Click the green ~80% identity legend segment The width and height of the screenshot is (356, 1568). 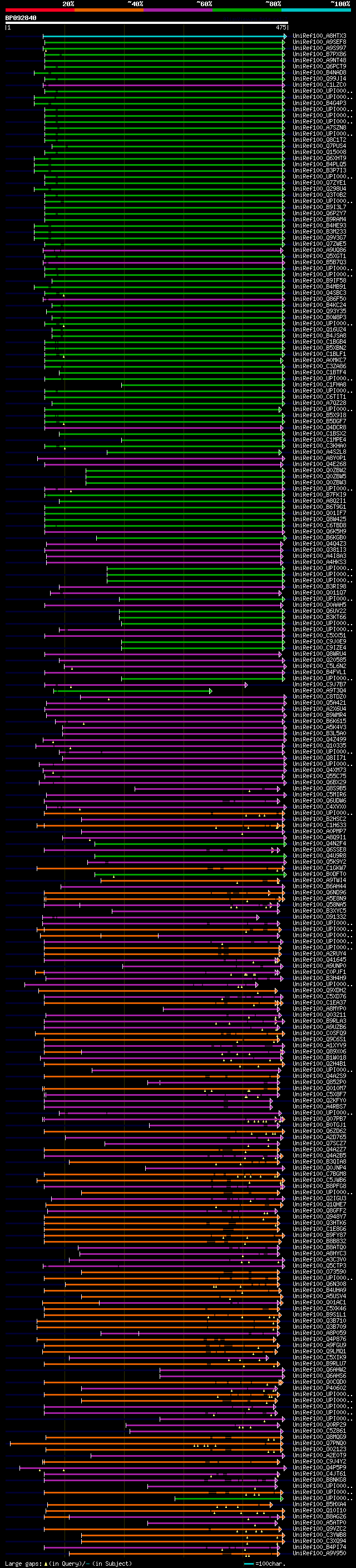click(x=247, y=10)
